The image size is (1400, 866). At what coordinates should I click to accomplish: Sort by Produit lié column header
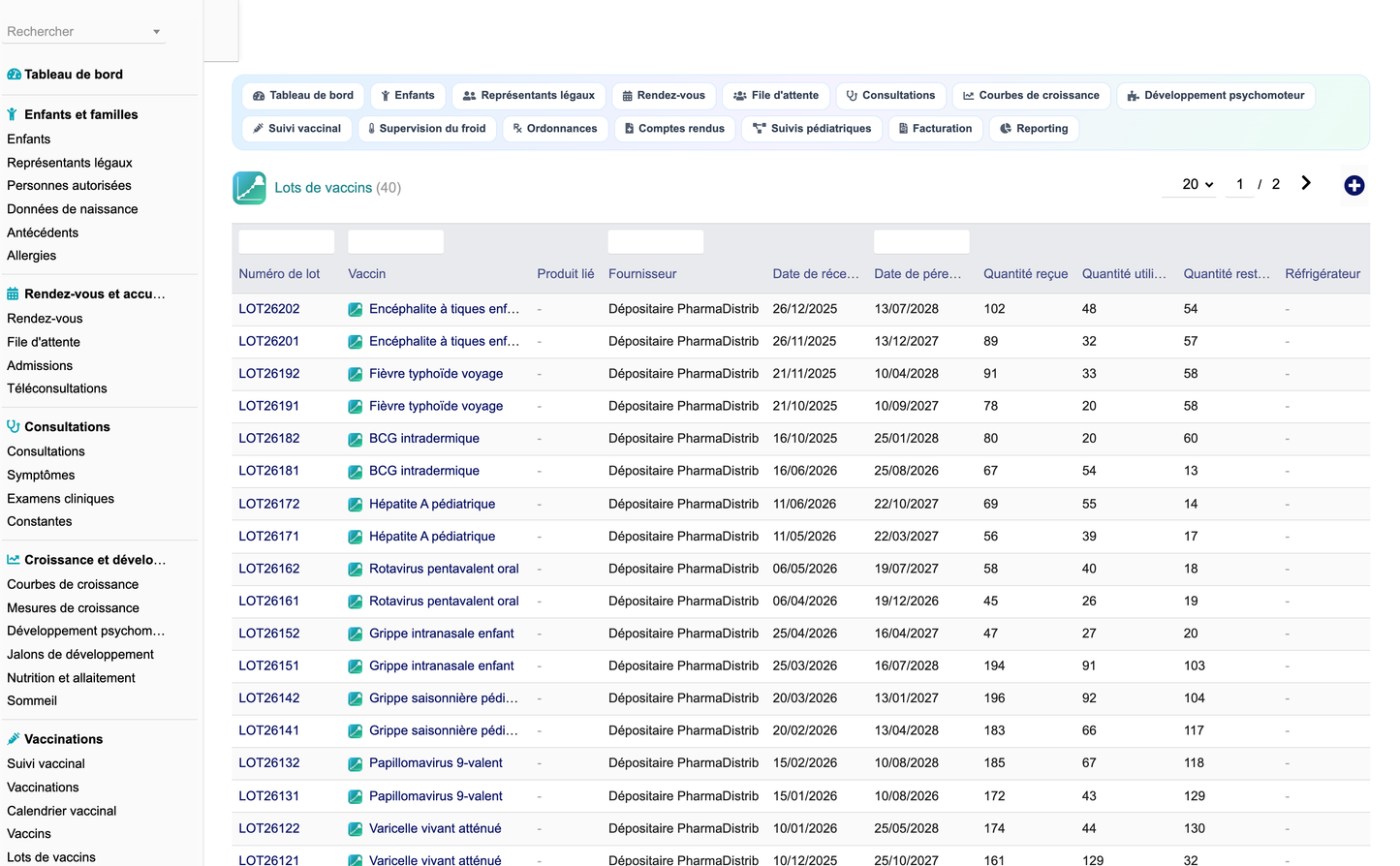pos(566,274)
